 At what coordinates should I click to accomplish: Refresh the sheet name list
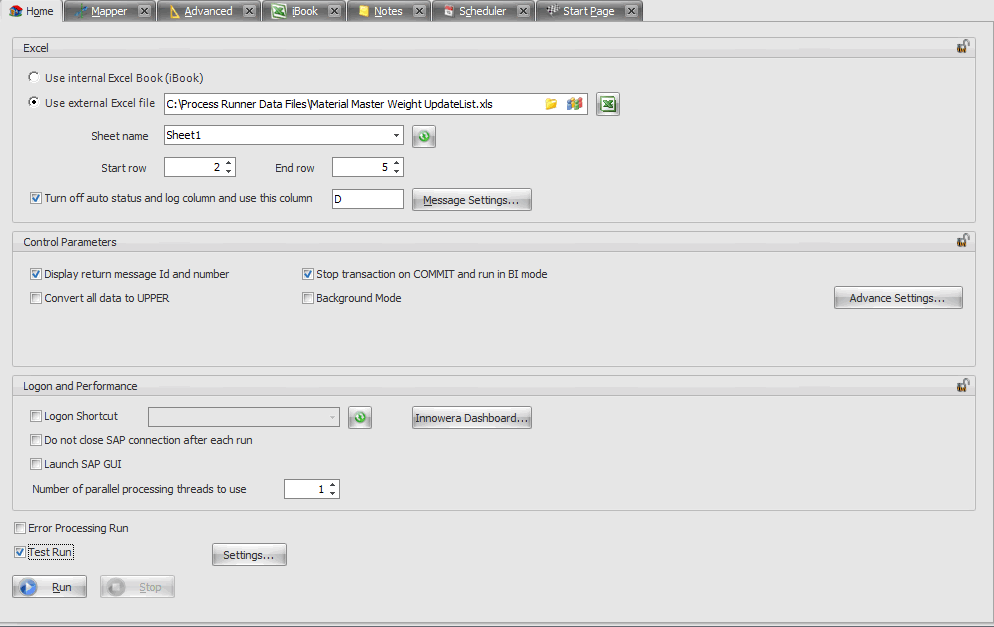coord(424,137)
